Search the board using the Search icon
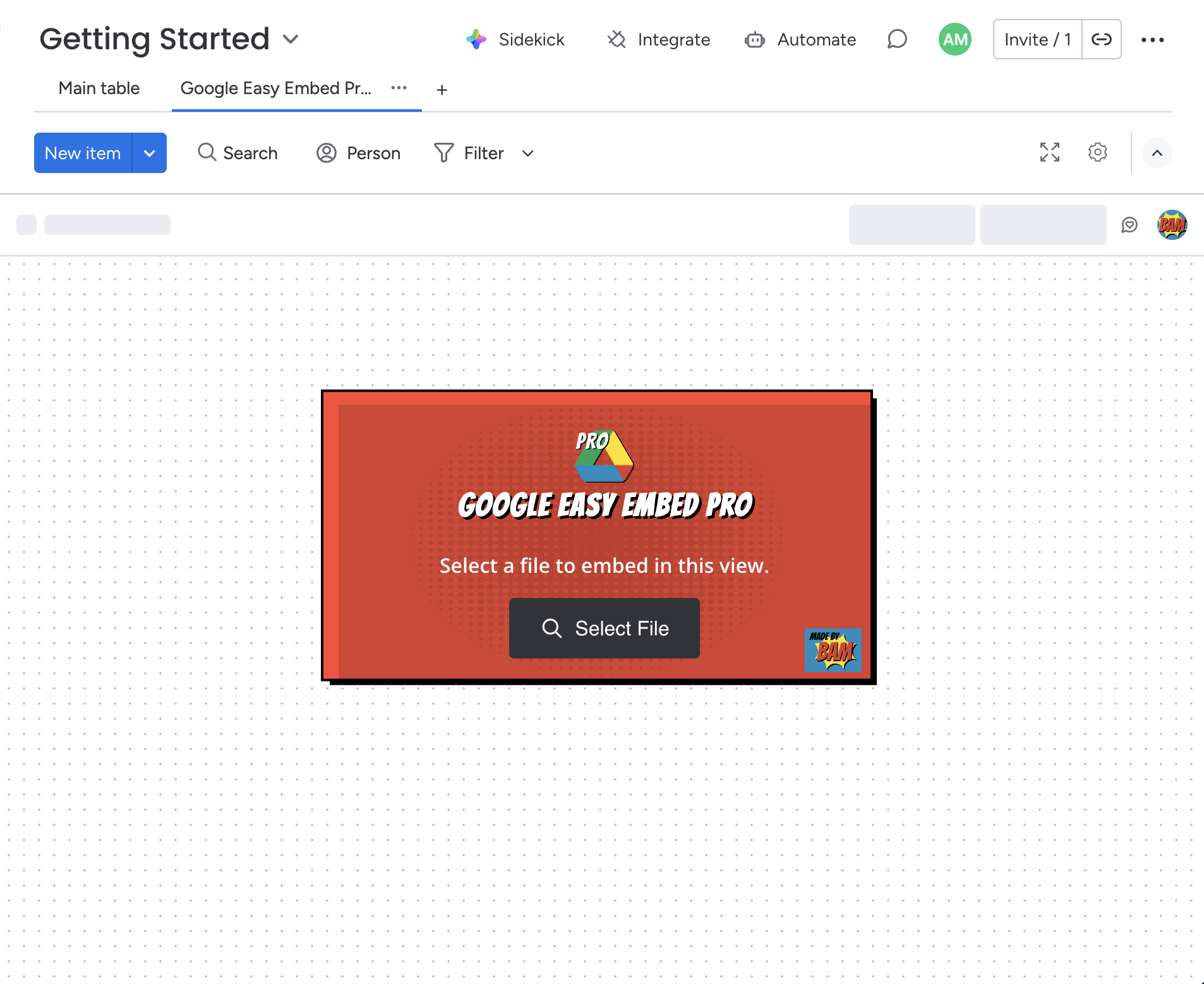 [237, 152]
